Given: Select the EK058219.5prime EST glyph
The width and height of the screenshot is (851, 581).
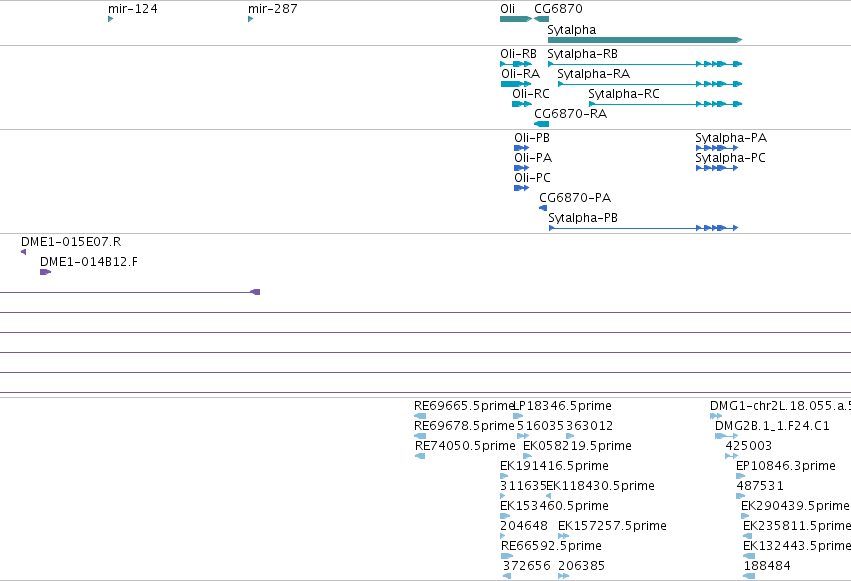Looking at the screenshot, I should pyautogui.click(x=527, y=456).
